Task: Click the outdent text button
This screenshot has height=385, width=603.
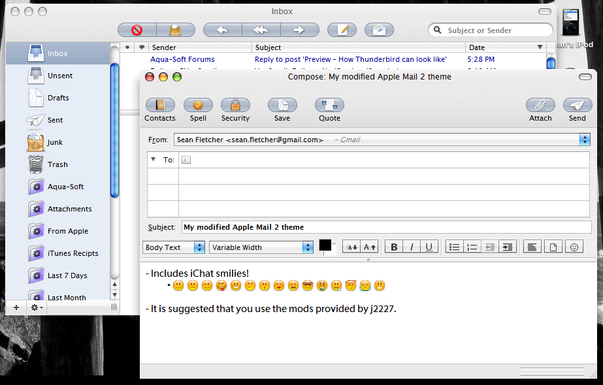Action: pyautogui.click(x=490, y=247)
